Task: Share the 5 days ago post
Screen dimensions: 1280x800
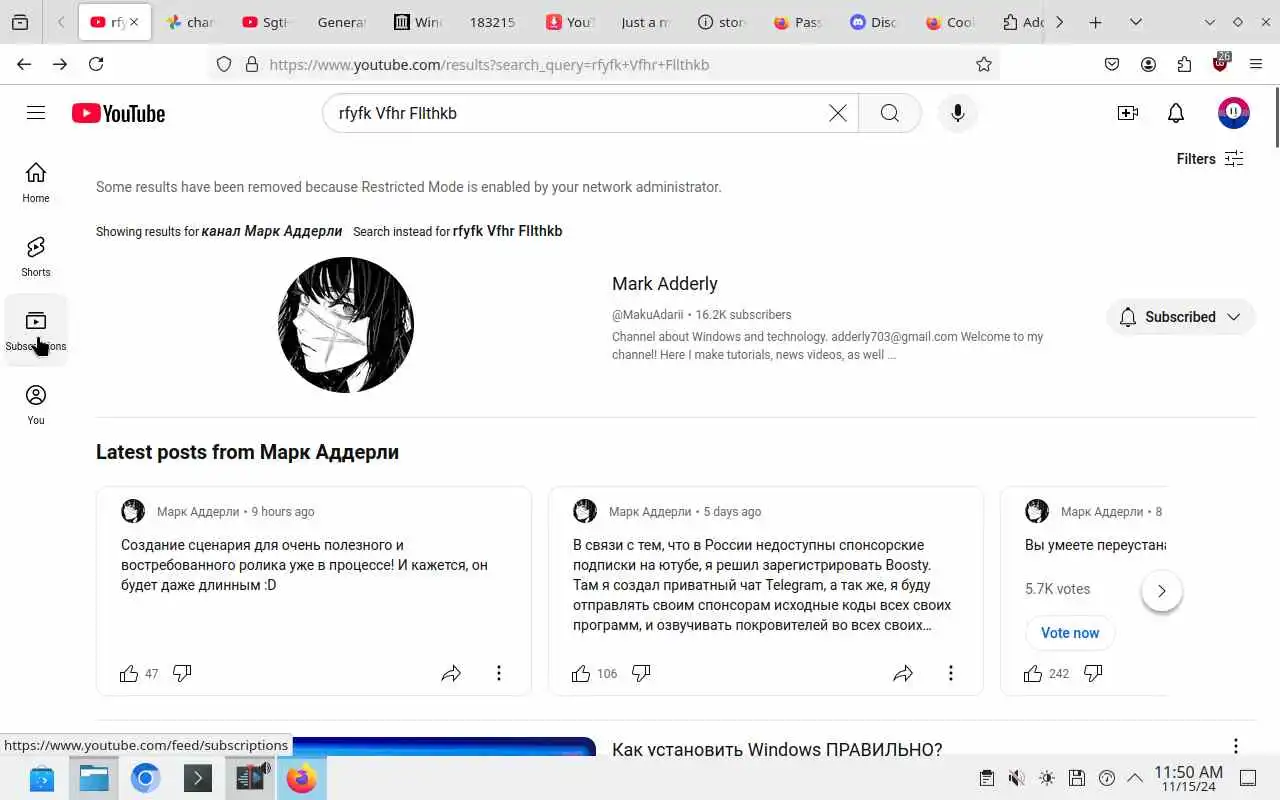Action: [x=903, y=674]
